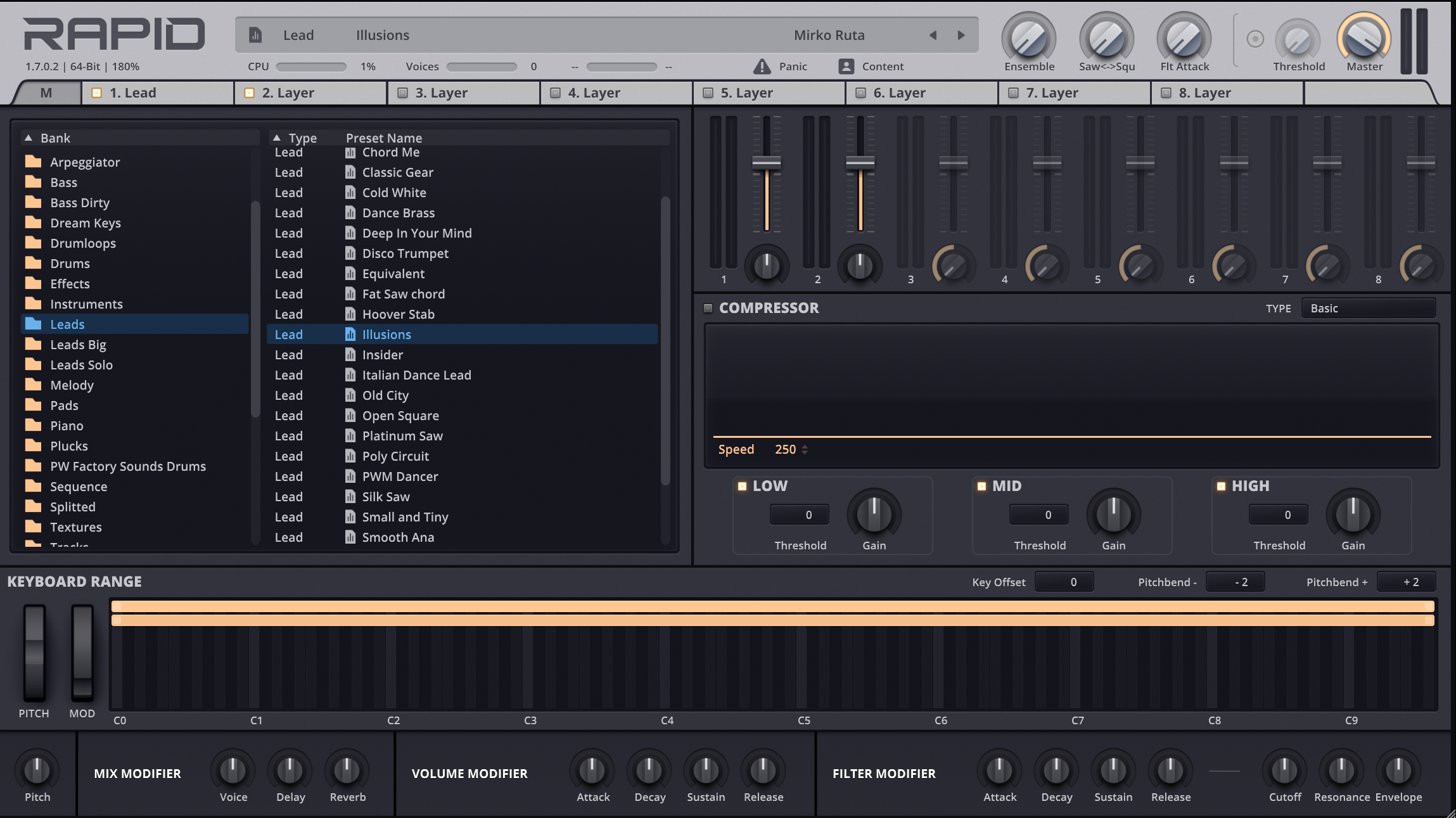Image resolution: width=1456 pixels, height=818 pixels.
Task: Select the Italian Dance Lead preset
Action: click(463, 375)
